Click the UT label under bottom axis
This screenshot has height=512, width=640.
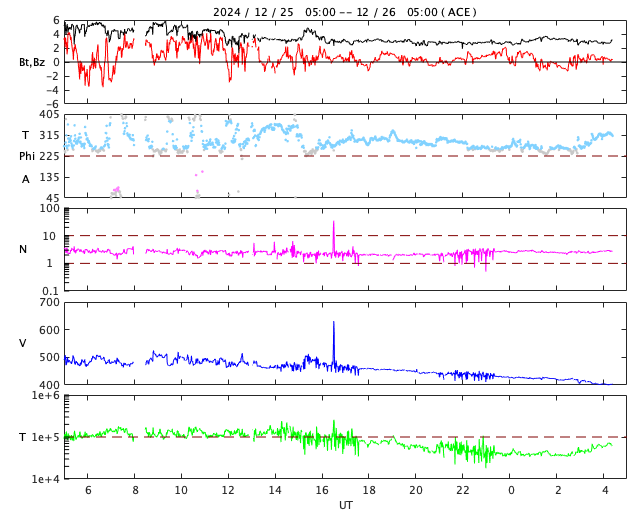345,505
